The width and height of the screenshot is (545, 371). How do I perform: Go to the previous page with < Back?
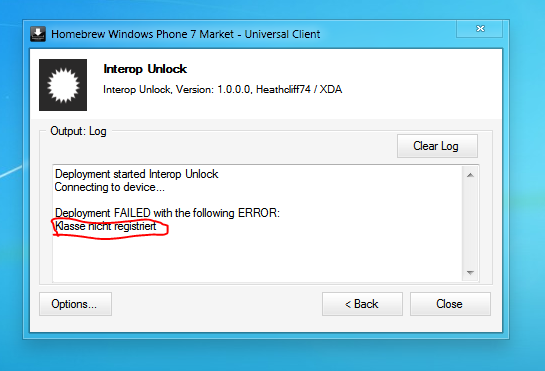tap(362, 304)
